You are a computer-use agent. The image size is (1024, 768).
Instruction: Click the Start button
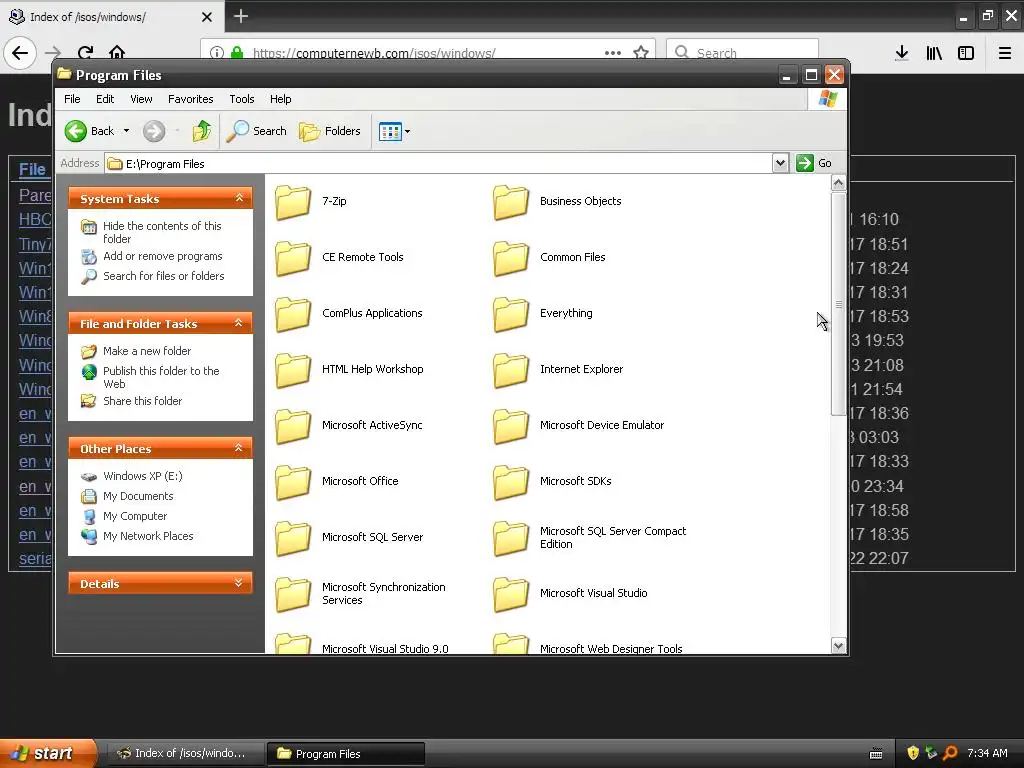pyautogui.click(x=47, y=753)
